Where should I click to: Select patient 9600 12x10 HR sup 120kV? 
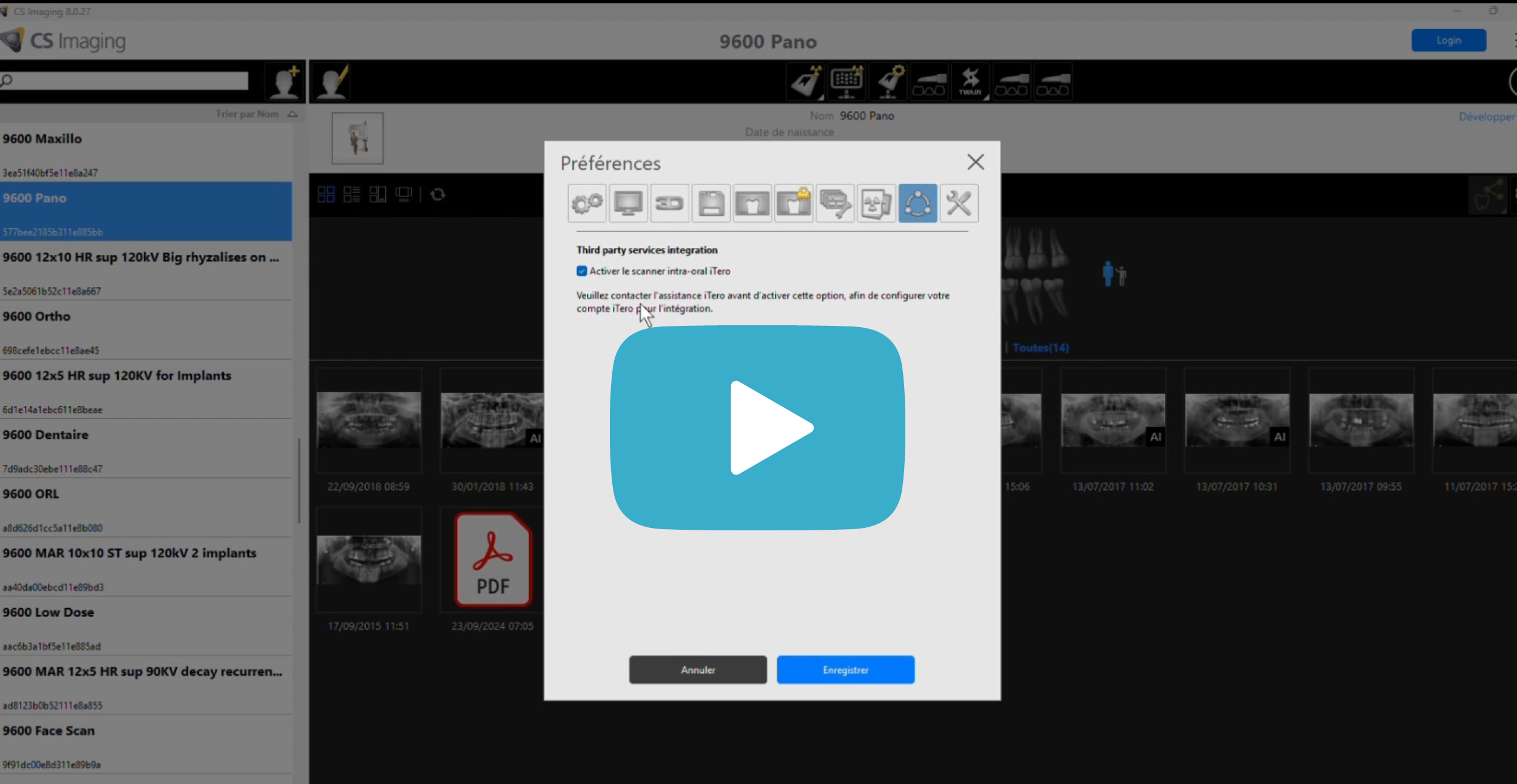tap(146, 271)
